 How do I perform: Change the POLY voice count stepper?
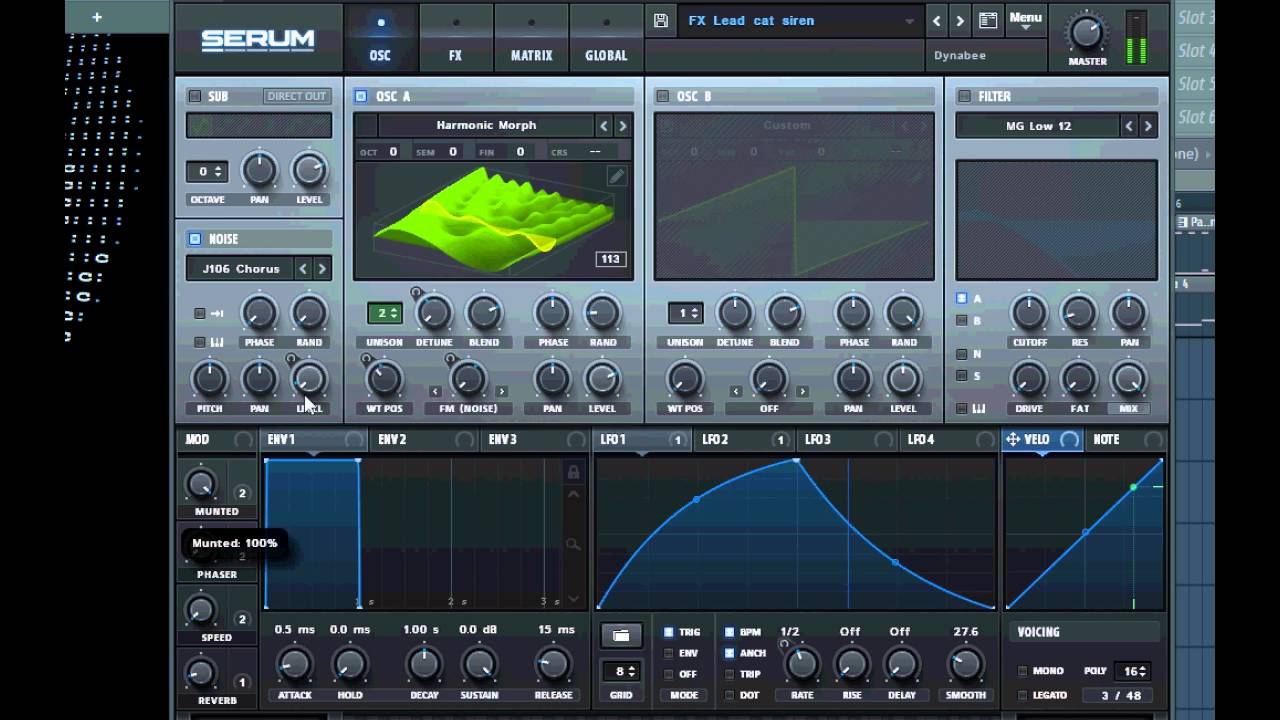click(x=1135, y=671)
